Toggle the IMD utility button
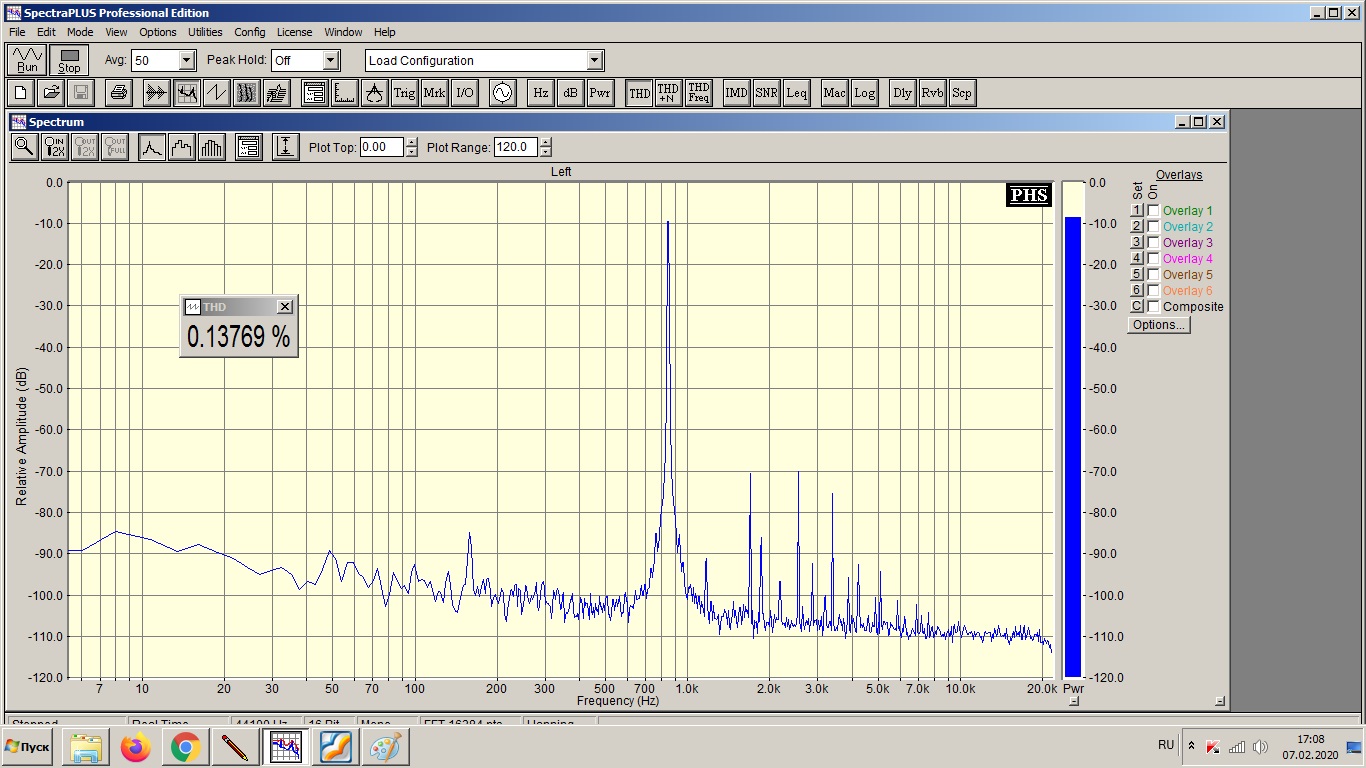 click(x=737, y=93)
